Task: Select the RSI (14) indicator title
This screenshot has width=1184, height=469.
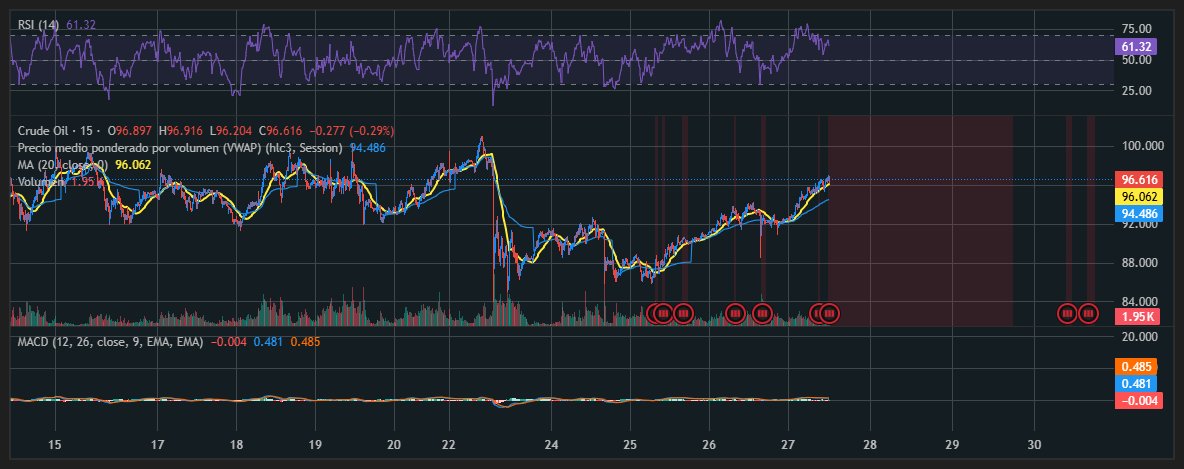Action: 39,25
